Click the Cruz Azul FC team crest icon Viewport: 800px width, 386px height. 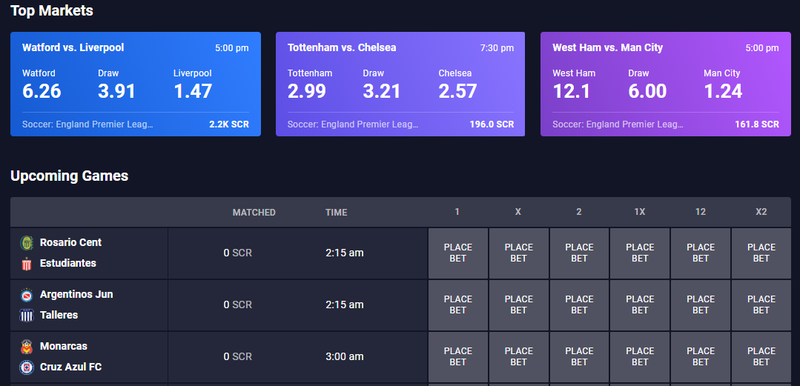tap(27, 367)
